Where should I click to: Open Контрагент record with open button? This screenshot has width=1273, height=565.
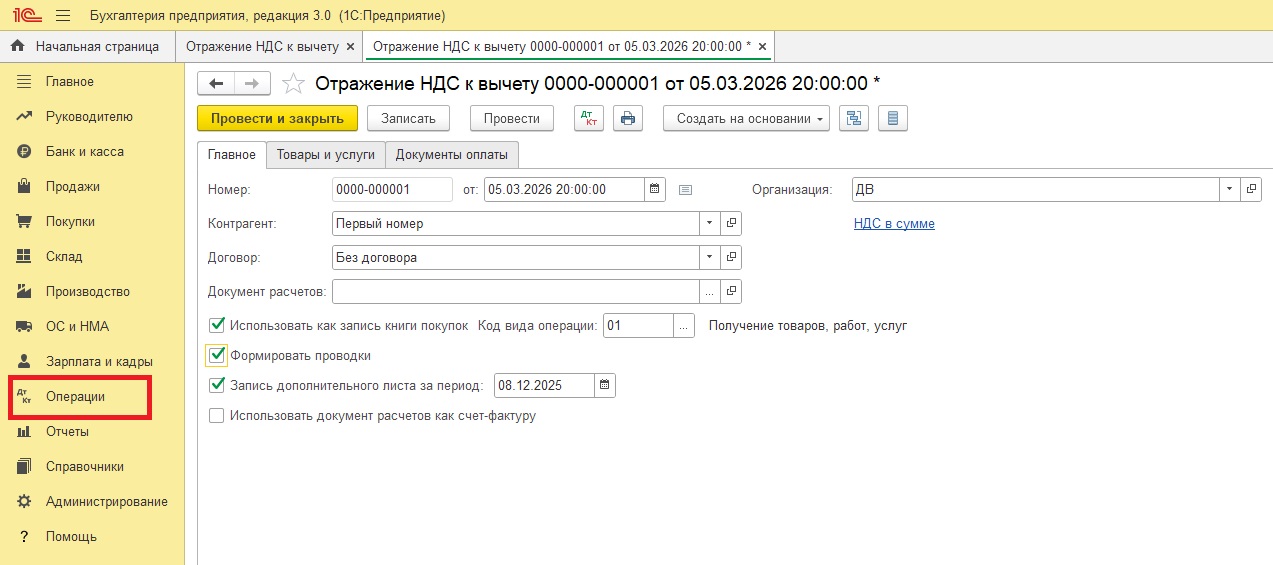(x=731, y=224)
